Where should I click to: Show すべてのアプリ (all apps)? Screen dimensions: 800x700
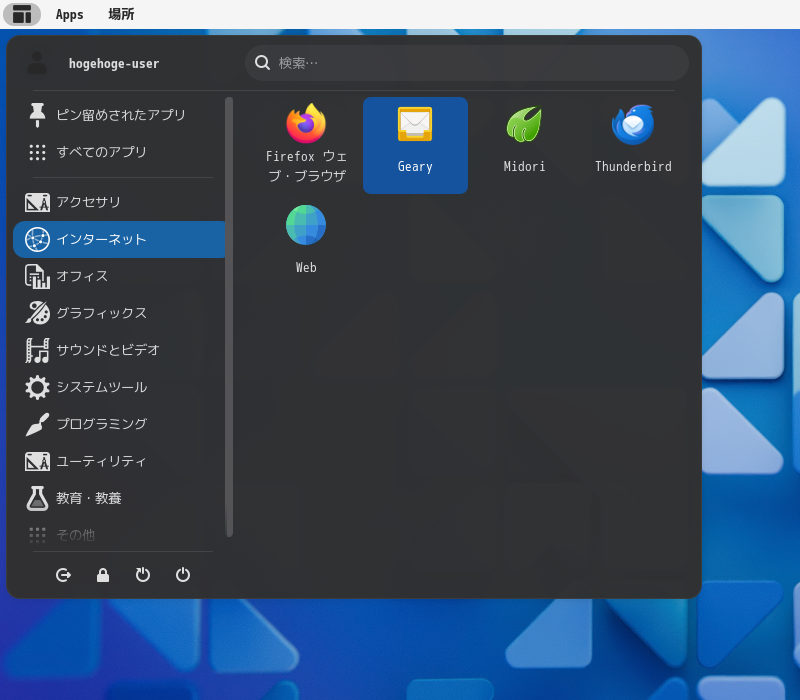[x=119, y=152]
